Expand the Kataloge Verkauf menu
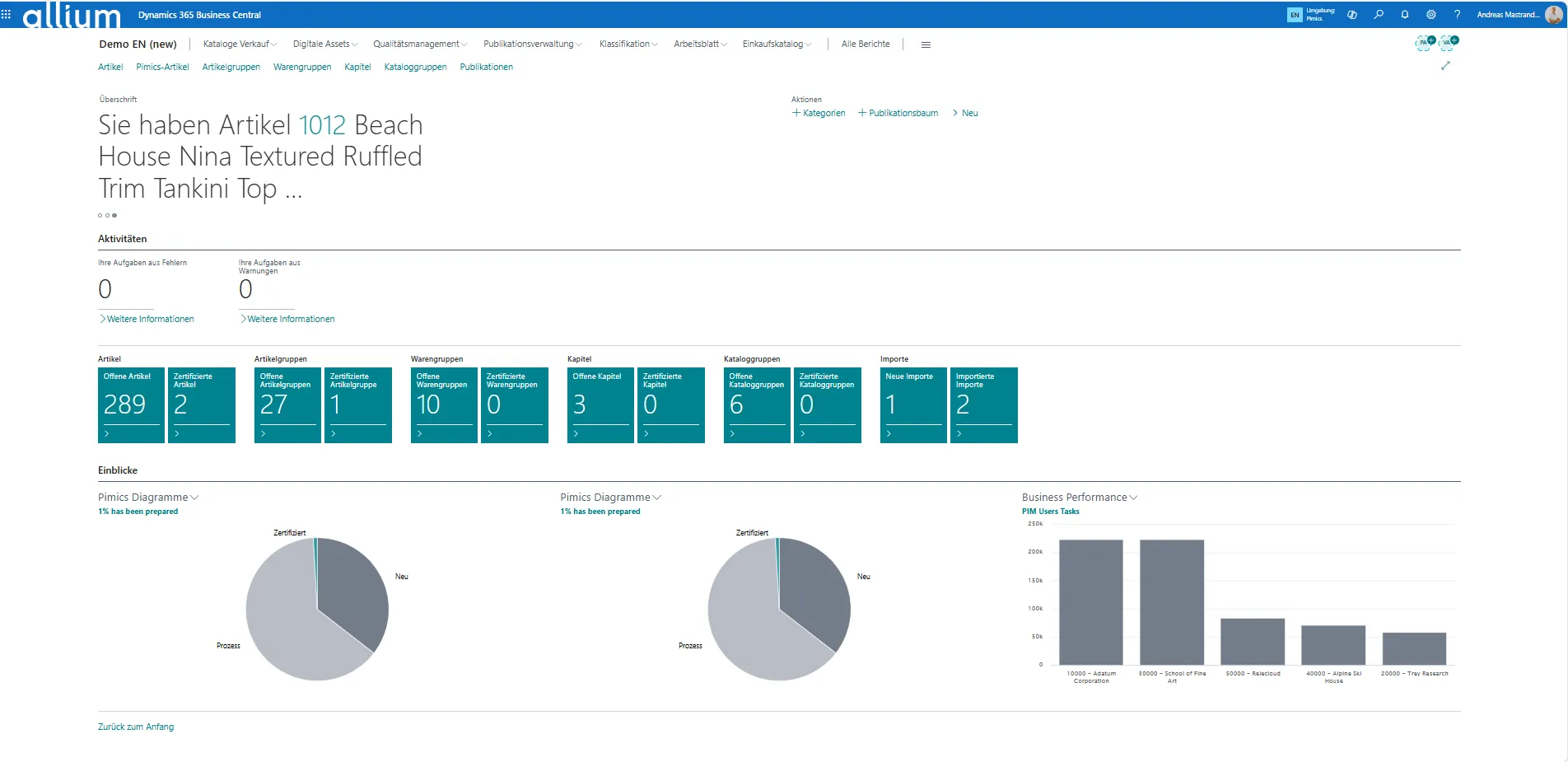The height and width of the screenshot is (762, 1568). click(240, 44)
